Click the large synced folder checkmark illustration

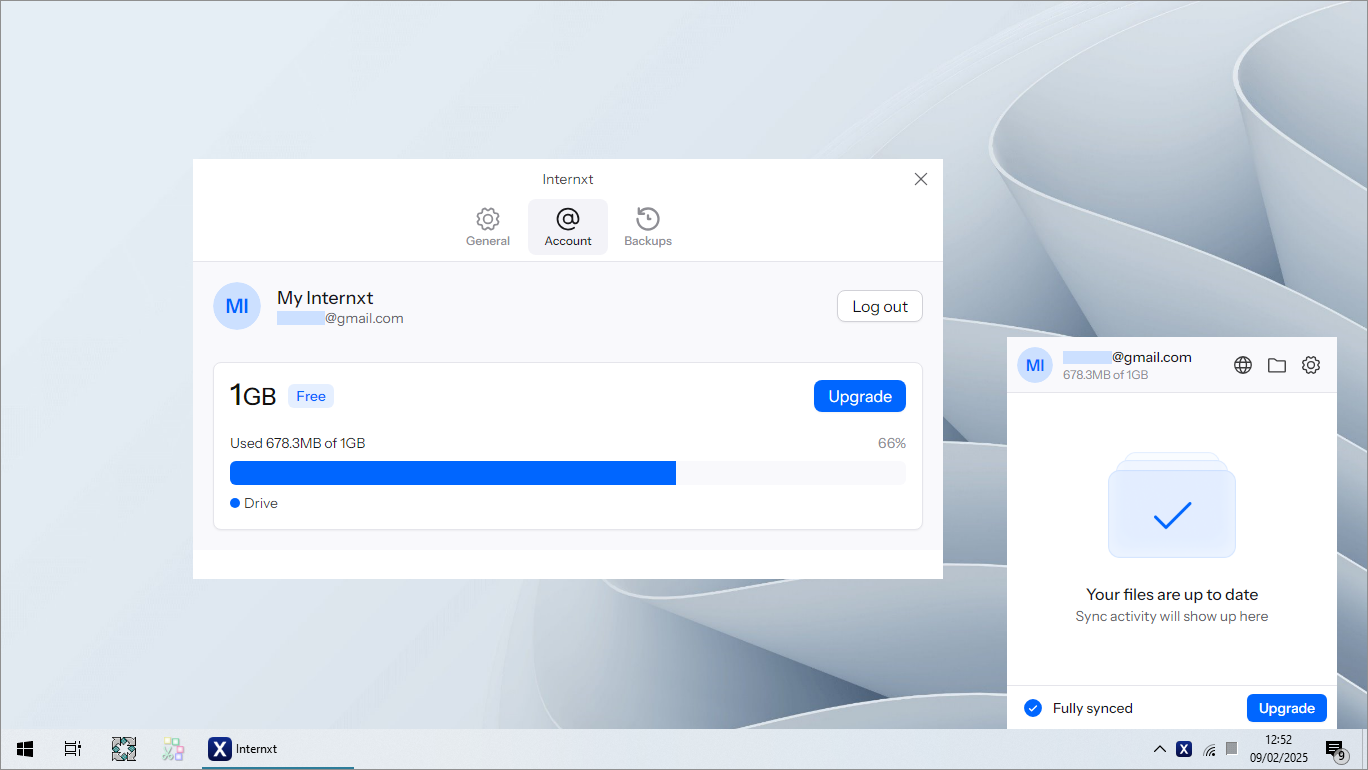(x=1172, y=505)
